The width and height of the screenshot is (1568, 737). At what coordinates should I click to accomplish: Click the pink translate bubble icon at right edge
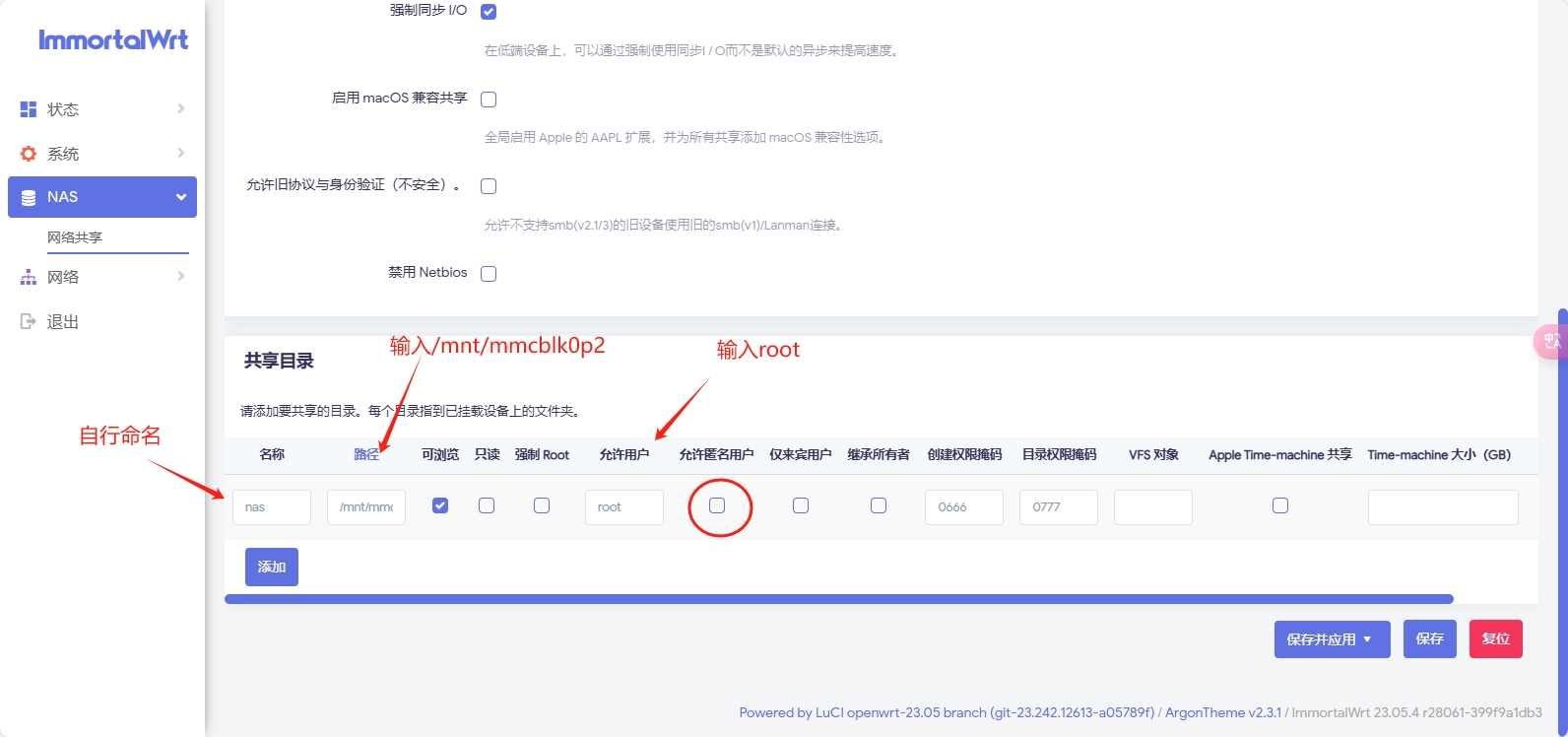click(x=1551, y=341)
